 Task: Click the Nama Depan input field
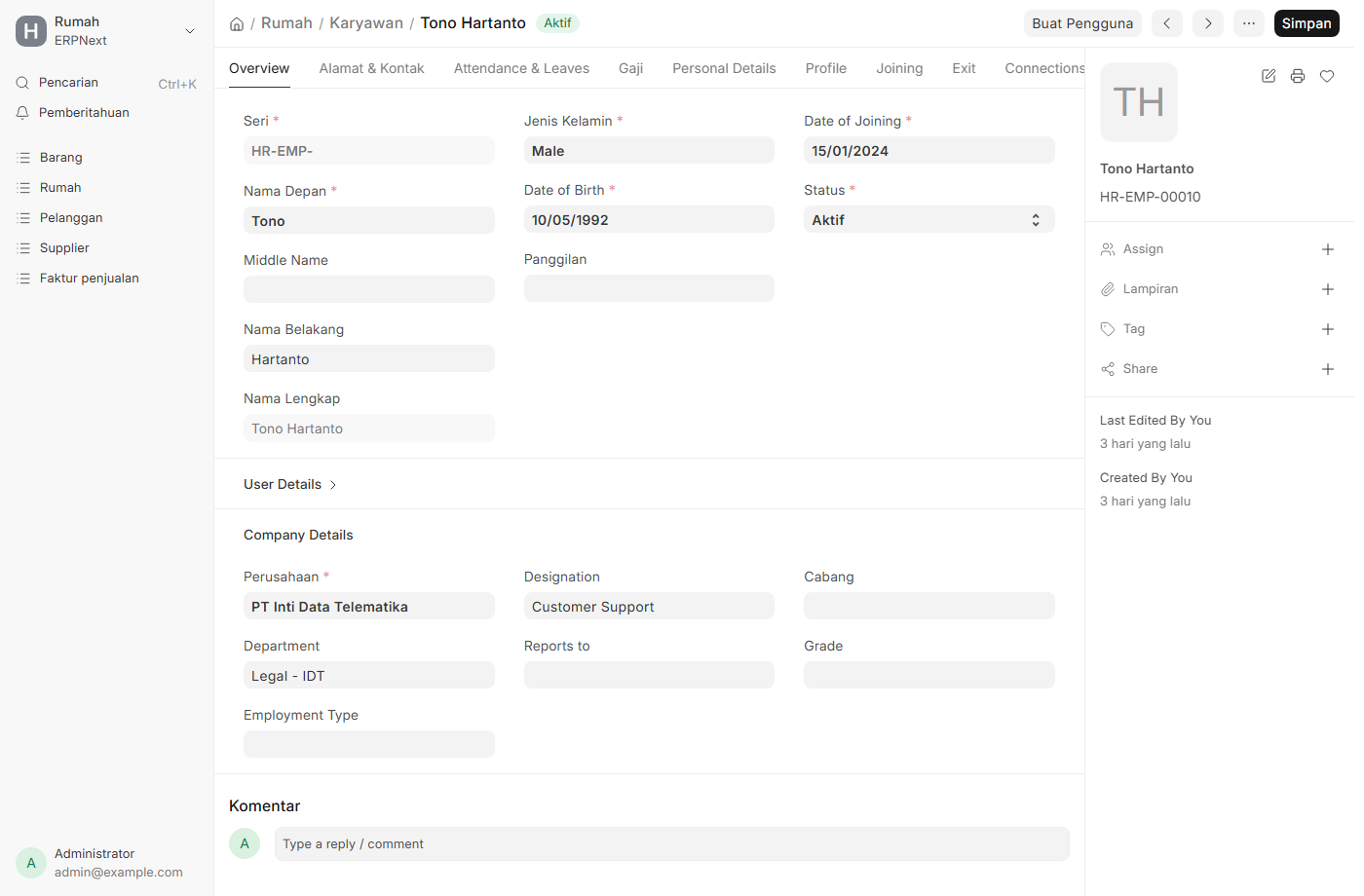pos(369,221)
